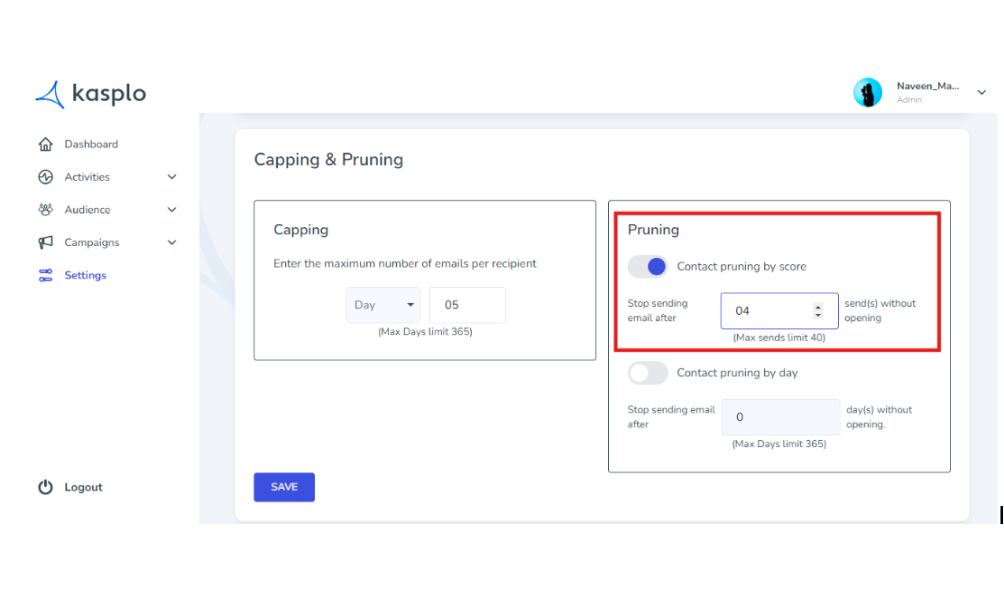Viewport: 1004px width, 591px height.
Task: Open the user account dropdown arrow
Action: coord(982,93)
